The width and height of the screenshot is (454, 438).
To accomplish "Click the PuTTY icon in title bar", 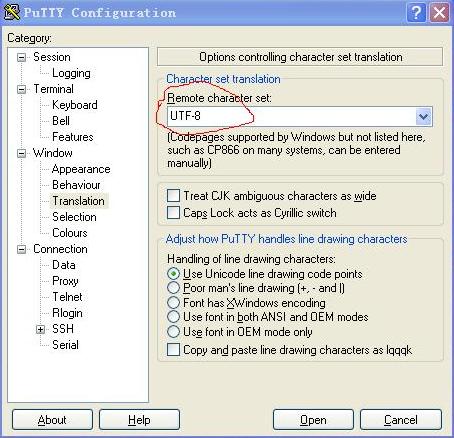I will (x=11, y=12).
